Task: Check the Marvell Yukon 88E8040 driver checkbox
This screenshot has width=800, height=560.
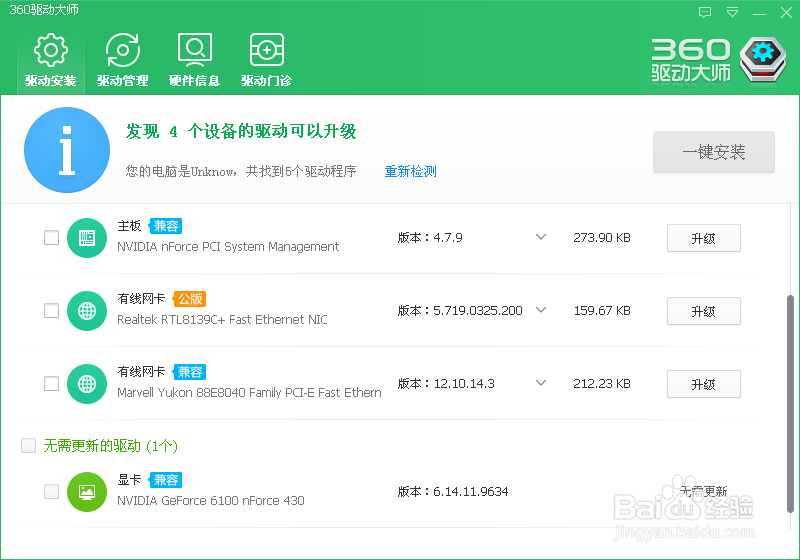Action: (x=52, y=384)
